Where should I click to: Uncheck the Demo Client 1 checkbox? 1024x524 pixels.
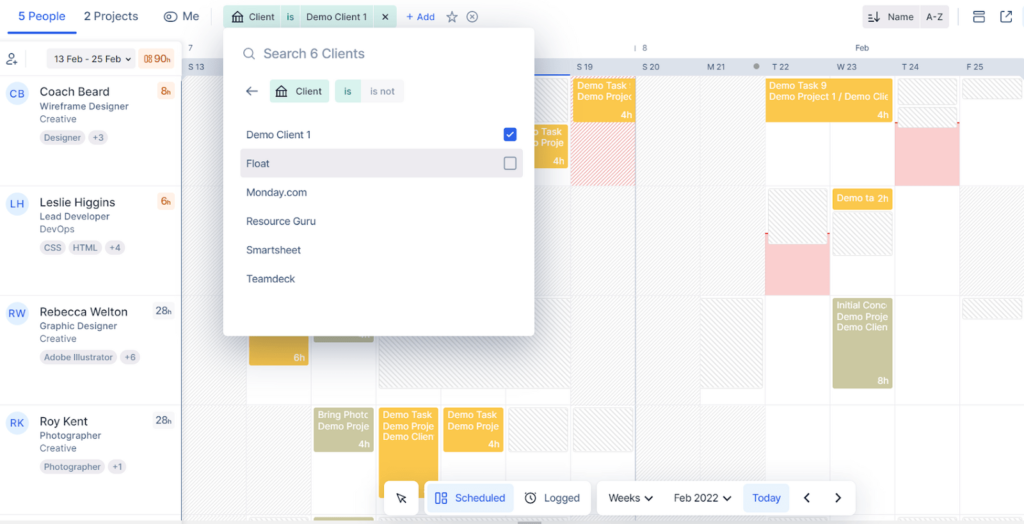click(510, 135)
